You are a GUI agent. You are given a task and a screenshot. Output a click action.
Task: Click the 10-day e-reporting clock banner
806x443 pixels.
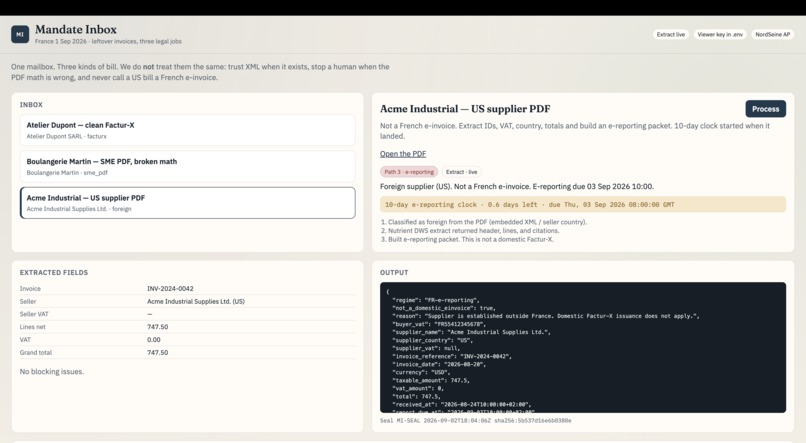point(583,205)
